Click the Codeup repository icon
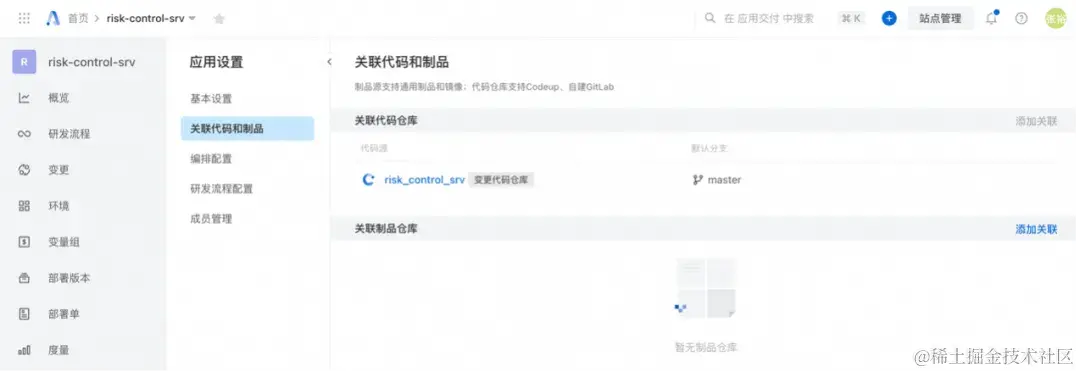Viewport: 1080px width, 373px height. (x=368, y=180)
